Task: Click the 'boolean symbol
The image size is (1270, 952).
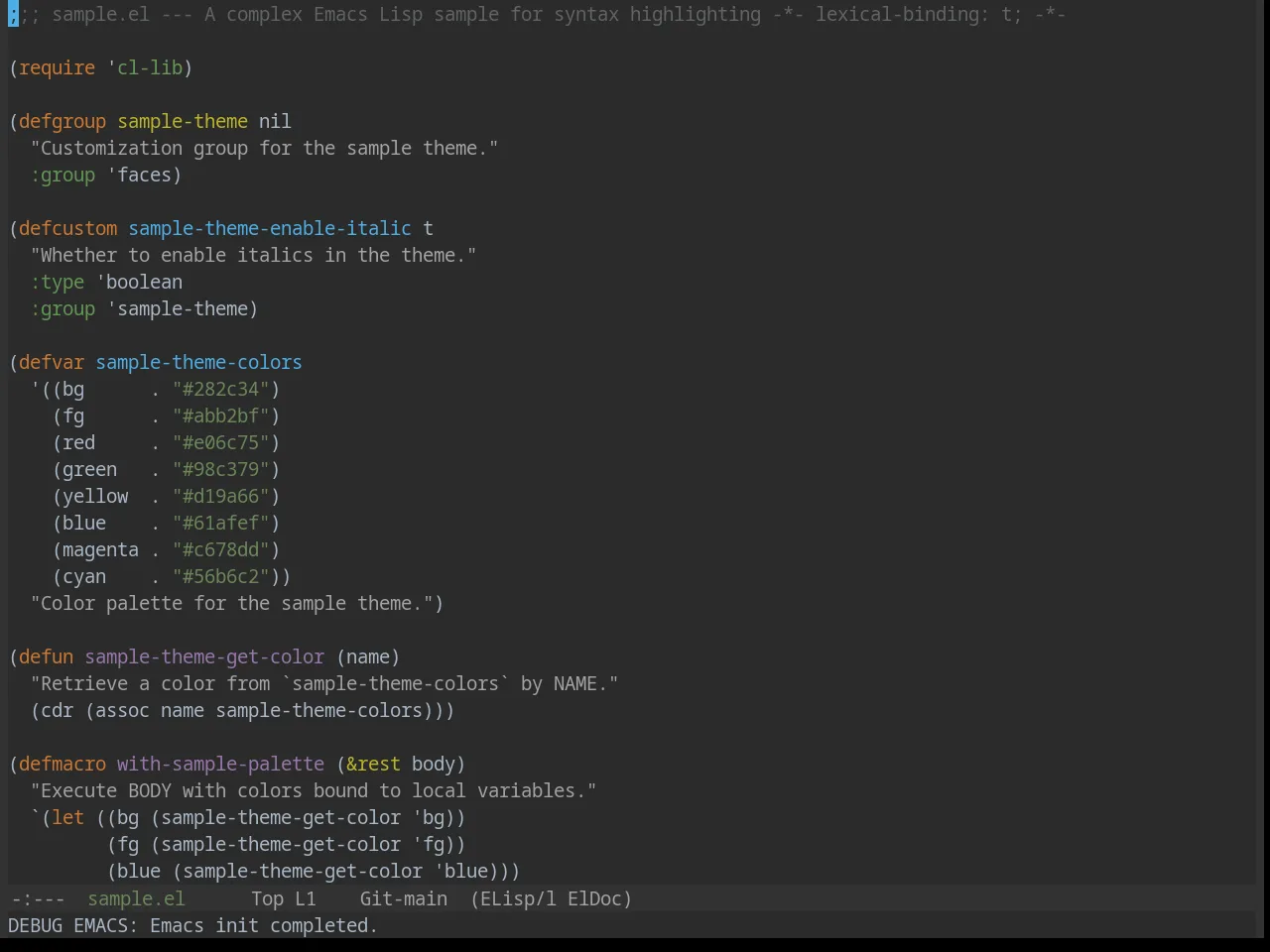Action: (139, 282)
